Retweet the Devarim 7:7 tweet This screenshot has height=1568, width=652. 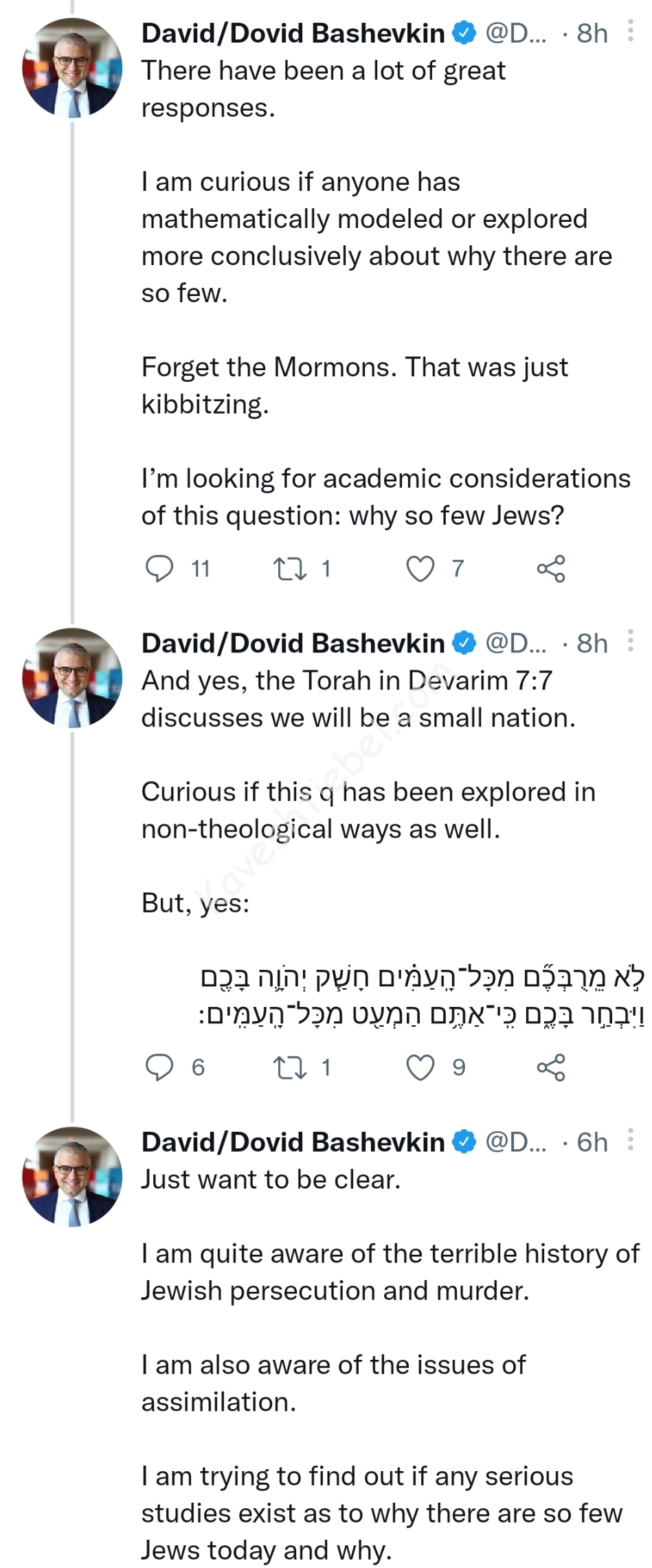[291, 1067]
